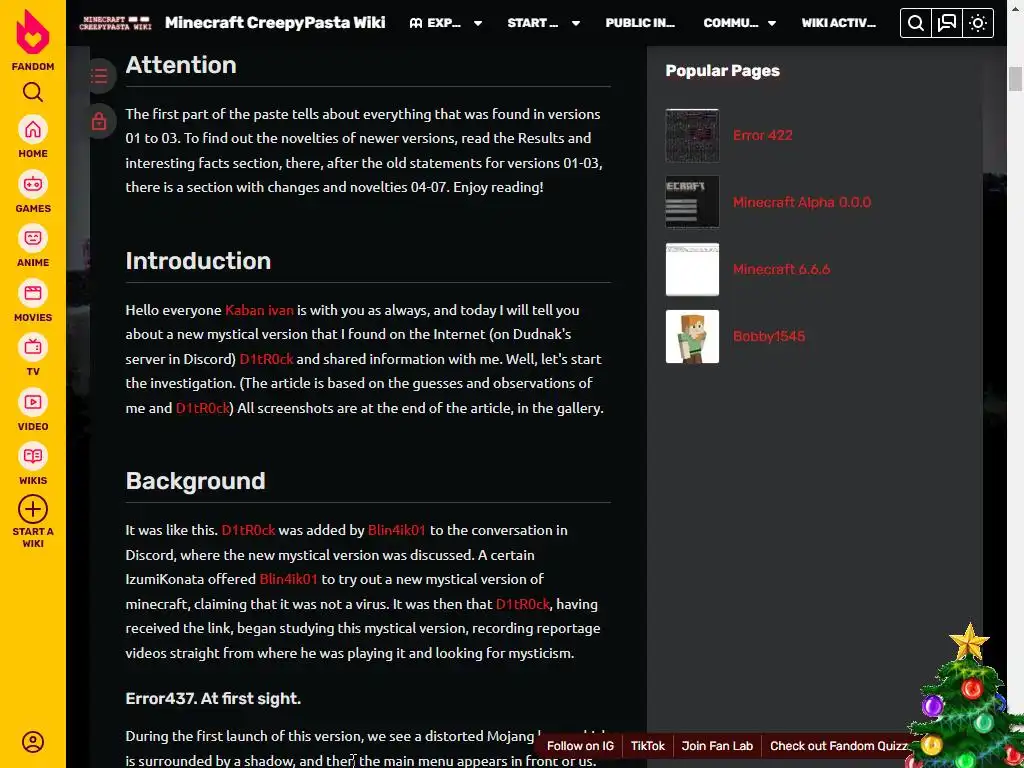Click the Introduction section heading
This screenshot has width=1024, height=768.
coord(198,261)
